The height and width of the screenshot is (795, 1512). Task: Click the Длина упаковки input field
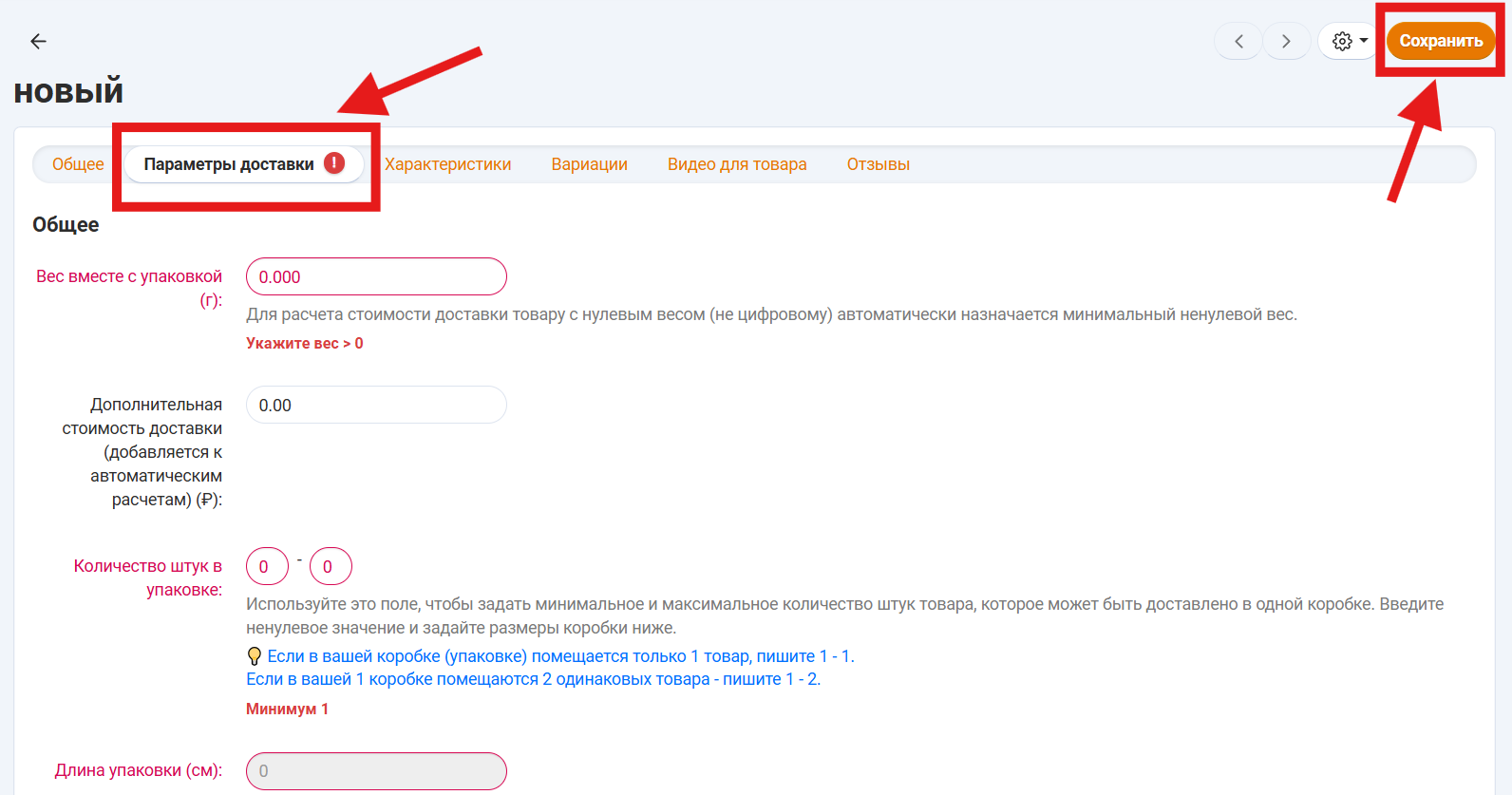376,770
